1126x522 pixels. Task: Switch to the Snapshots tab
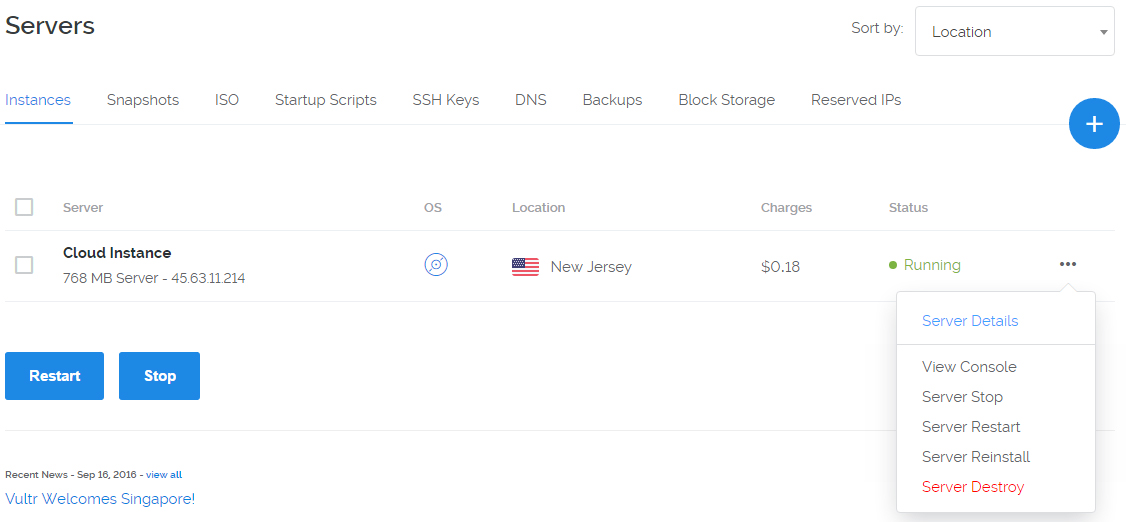click(143, 100)
